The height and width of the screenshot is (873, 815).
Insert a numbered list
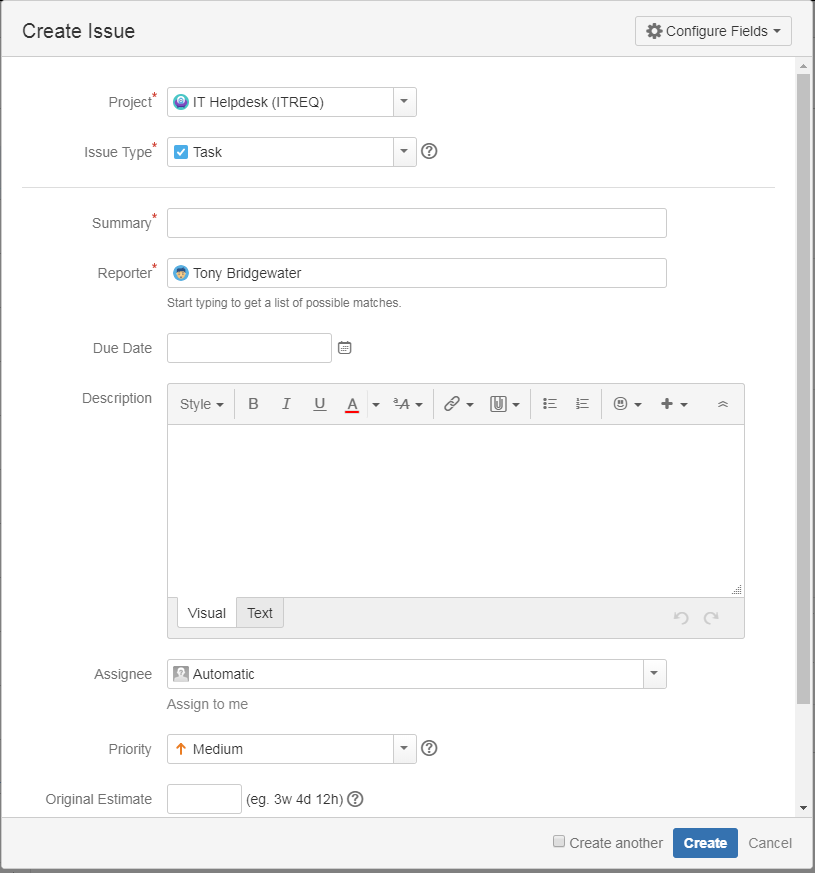click(x=582, y=403)
